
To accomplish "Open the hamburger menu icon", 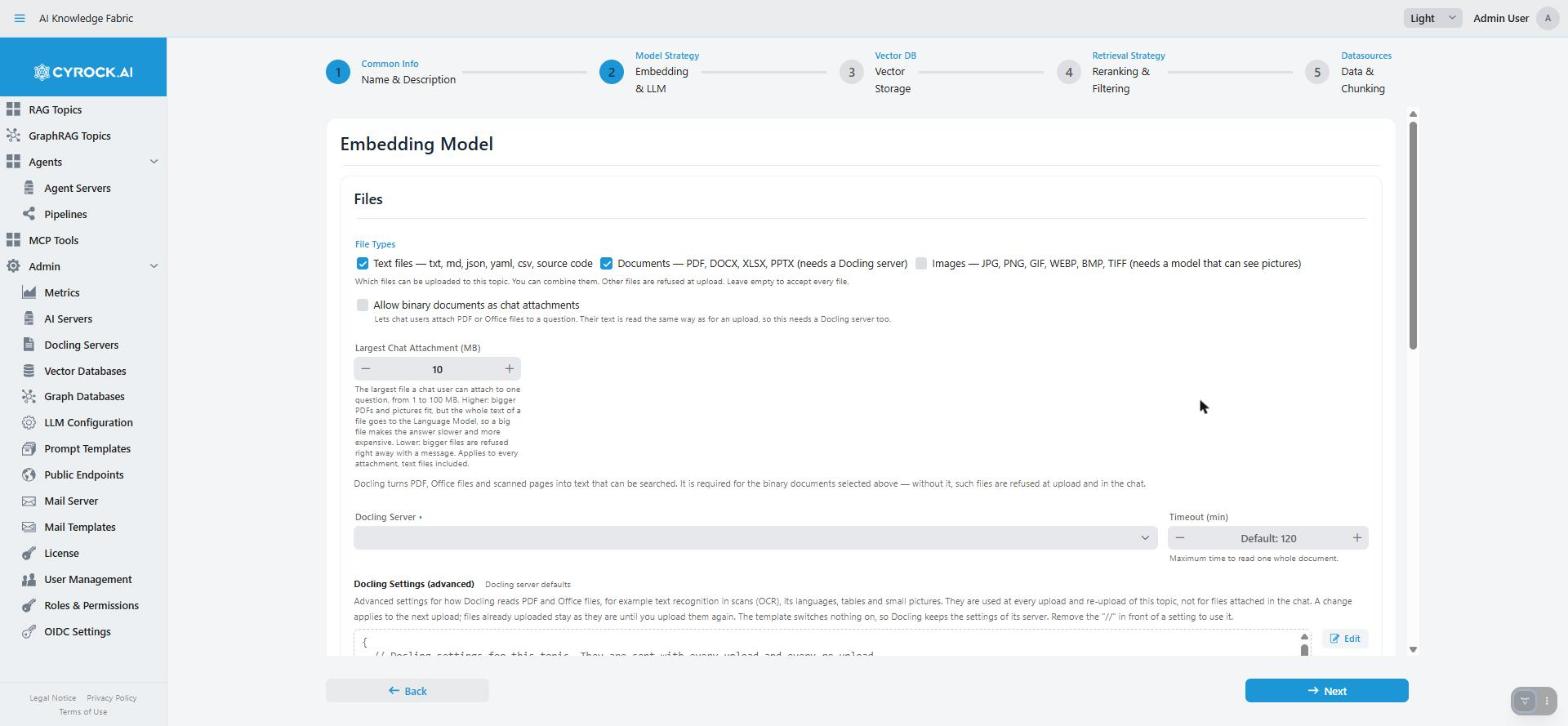I will (x=19, y=18).
